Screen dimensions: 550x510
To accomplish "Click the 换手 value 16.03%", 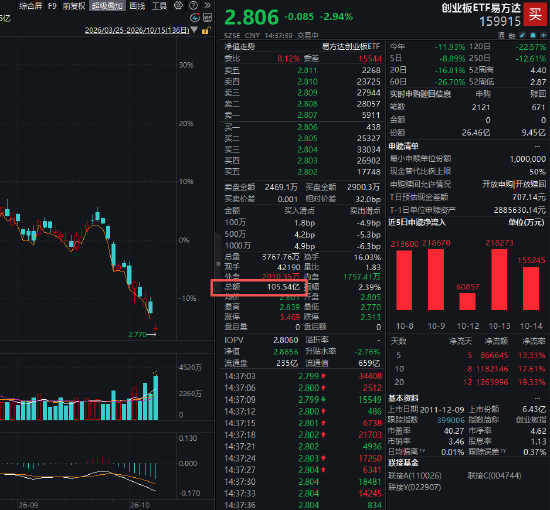I will click(367, 257).
